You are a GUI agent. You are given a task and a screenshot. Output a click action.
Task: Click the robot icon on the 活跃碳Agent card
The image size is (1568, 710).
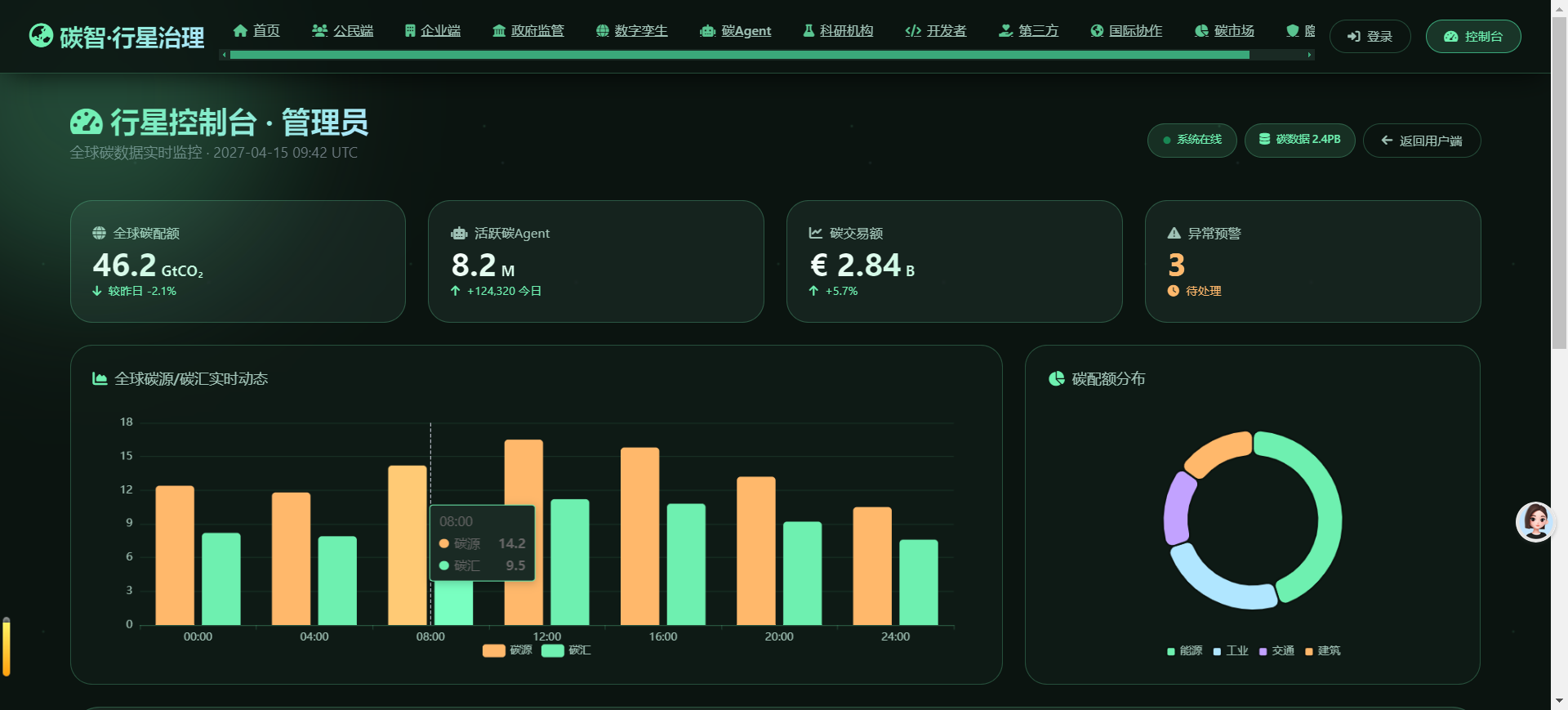click(459, 233)
